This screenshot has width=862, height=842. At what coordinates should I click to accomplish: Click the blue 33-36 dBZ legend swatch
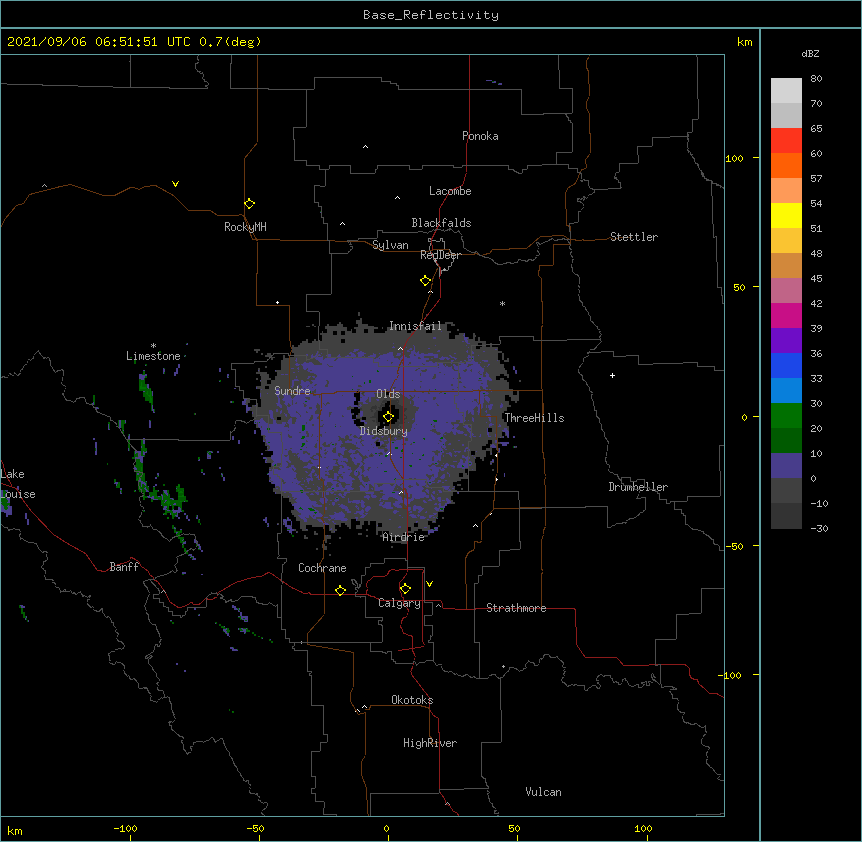point(786,365)
